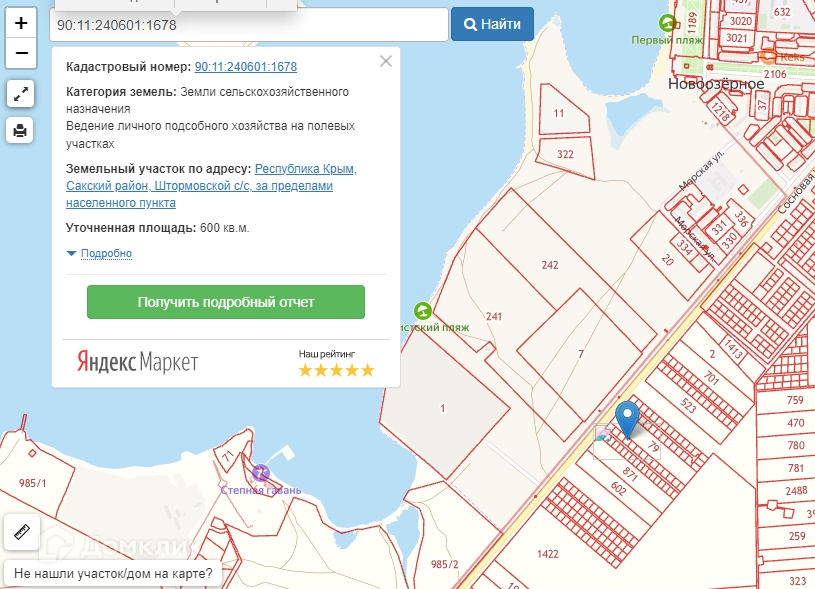Select parcel 985/2 on the map

[444, 564]
